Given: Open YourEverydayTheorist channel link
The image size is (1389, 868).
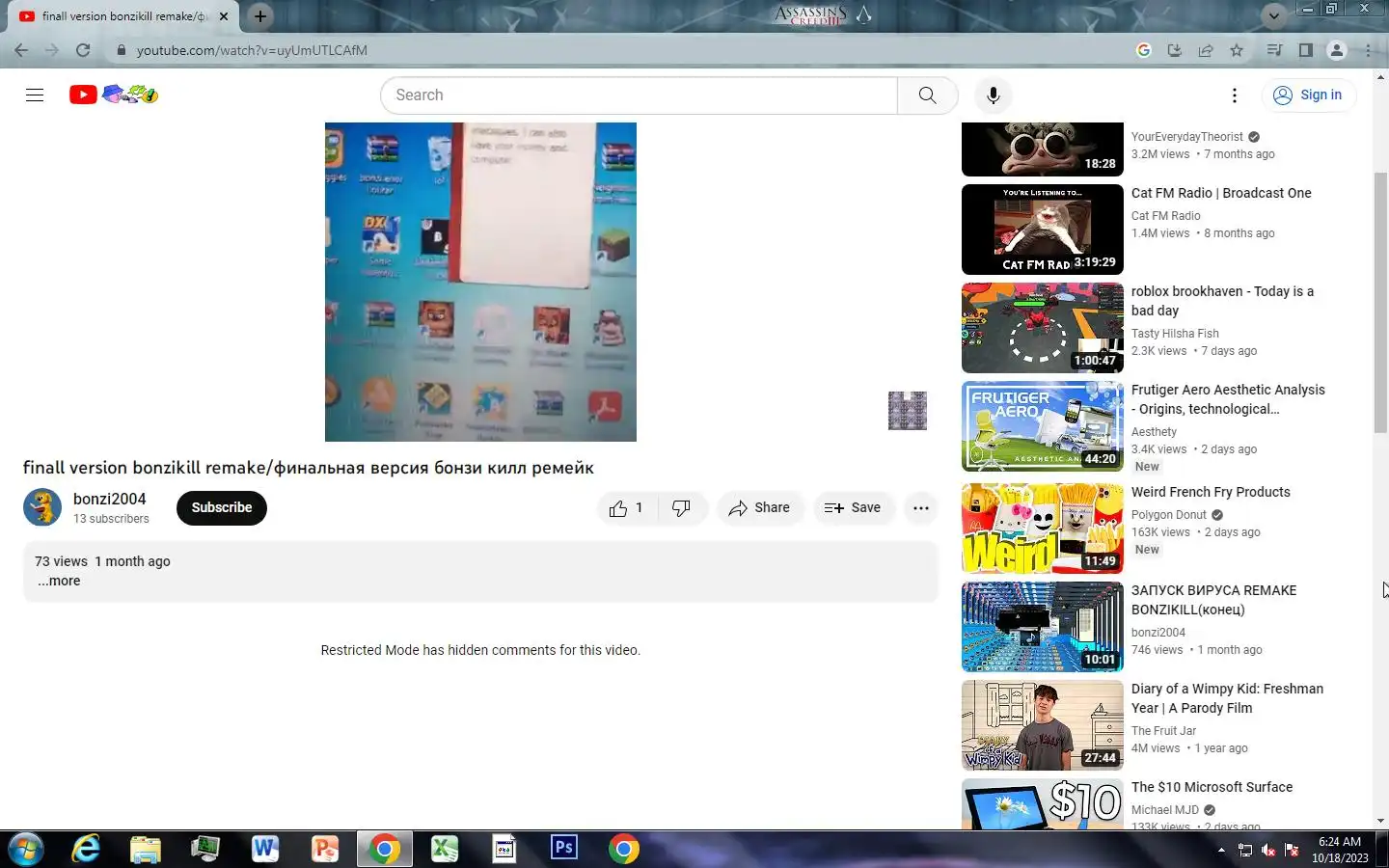Looking at the screenshot, I should (x=1187, y=137).
